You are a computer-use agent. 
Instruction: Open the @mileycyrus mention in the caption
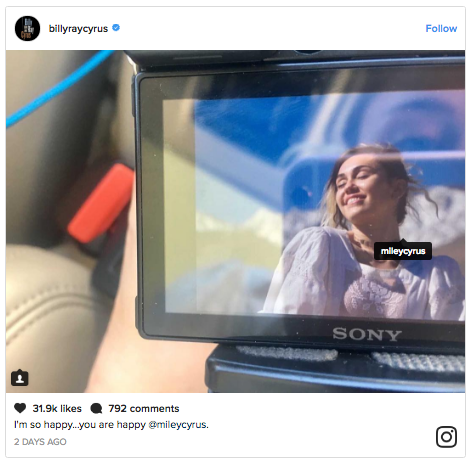178,425
